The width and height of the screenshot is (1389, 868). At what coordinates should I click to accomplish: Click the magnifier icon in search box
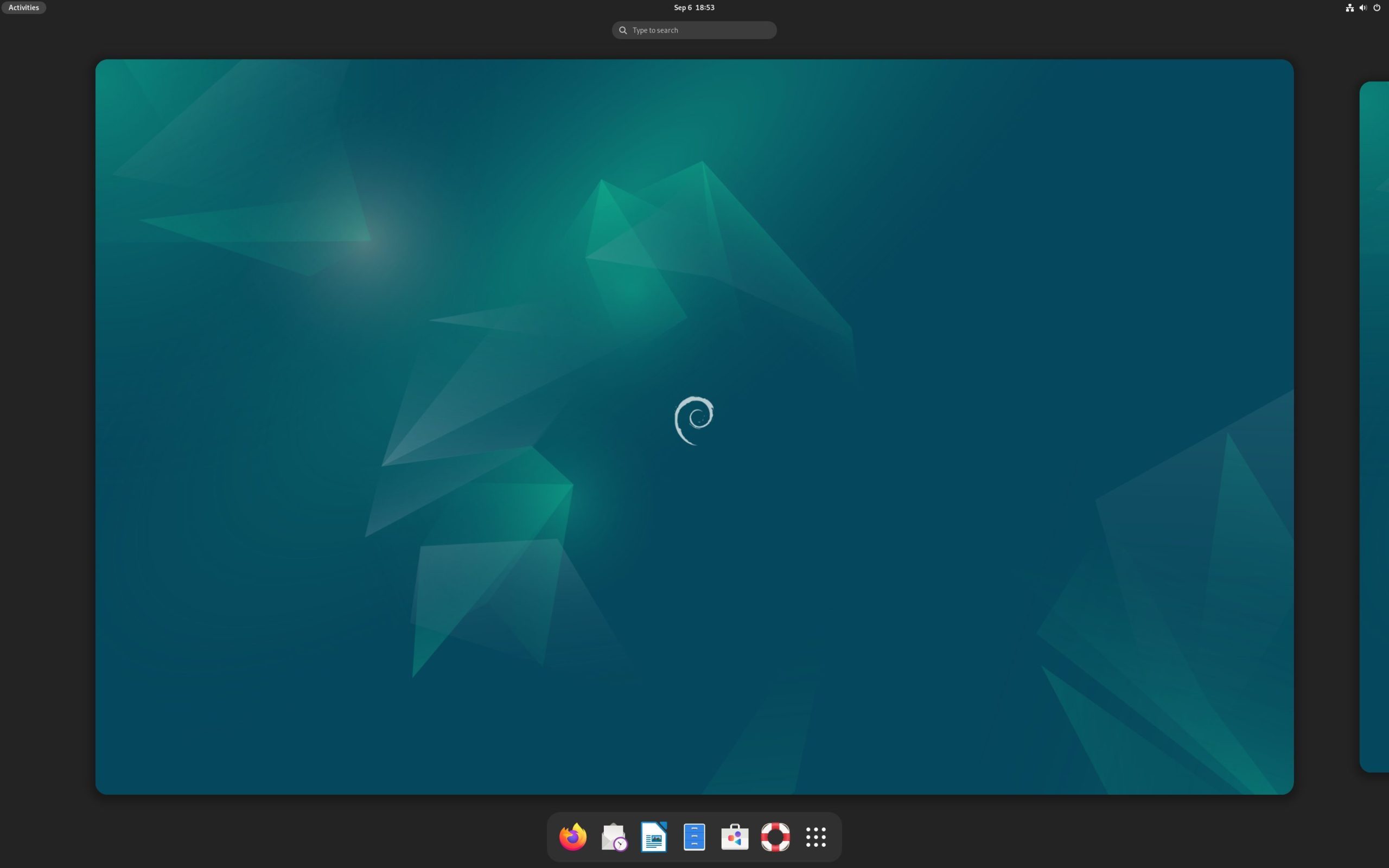(623, 30)
